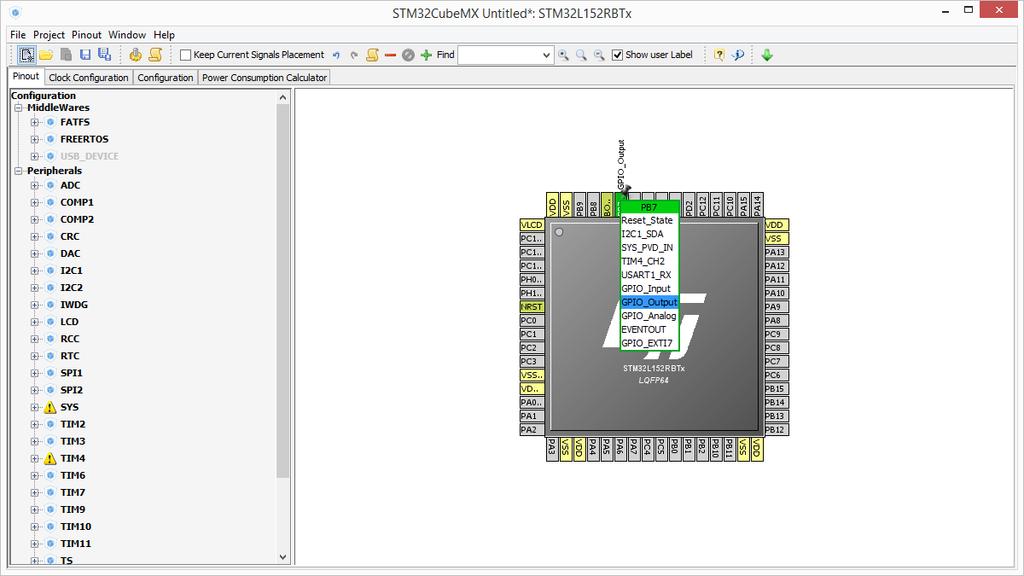Expand the RCC peripheral node
1024x576 pixels.
coord(35,339)
